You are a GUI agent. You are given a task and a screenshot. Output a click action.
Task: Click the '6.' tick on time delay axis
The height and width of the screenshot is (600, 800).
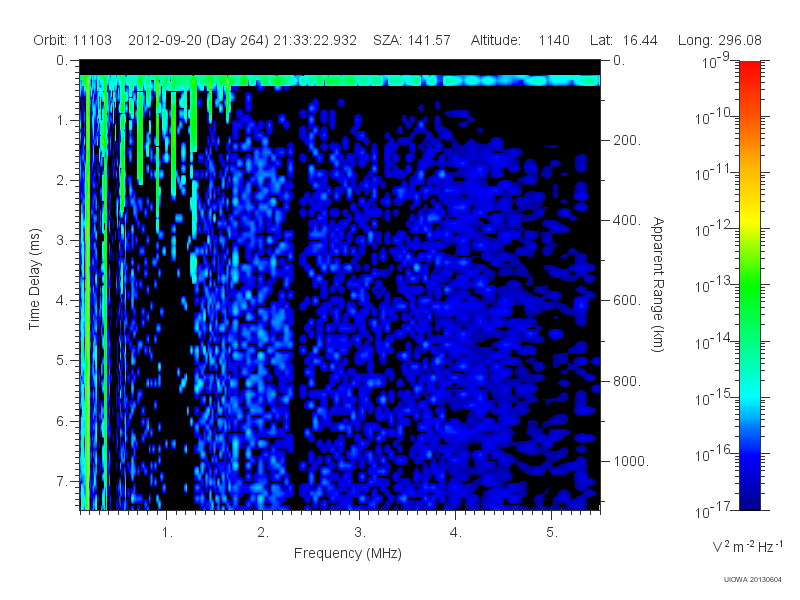pos(62,421)
